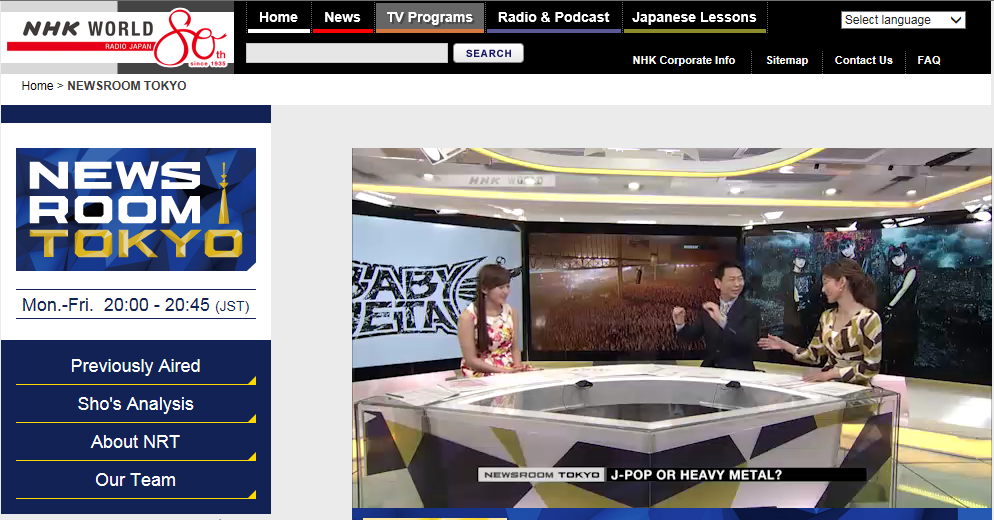Viewport: 994px width, 520px height.
Task: Click the Mon.-Fri. 20:00 - 20:45 schedule text
Action: [x=136, y=305]
